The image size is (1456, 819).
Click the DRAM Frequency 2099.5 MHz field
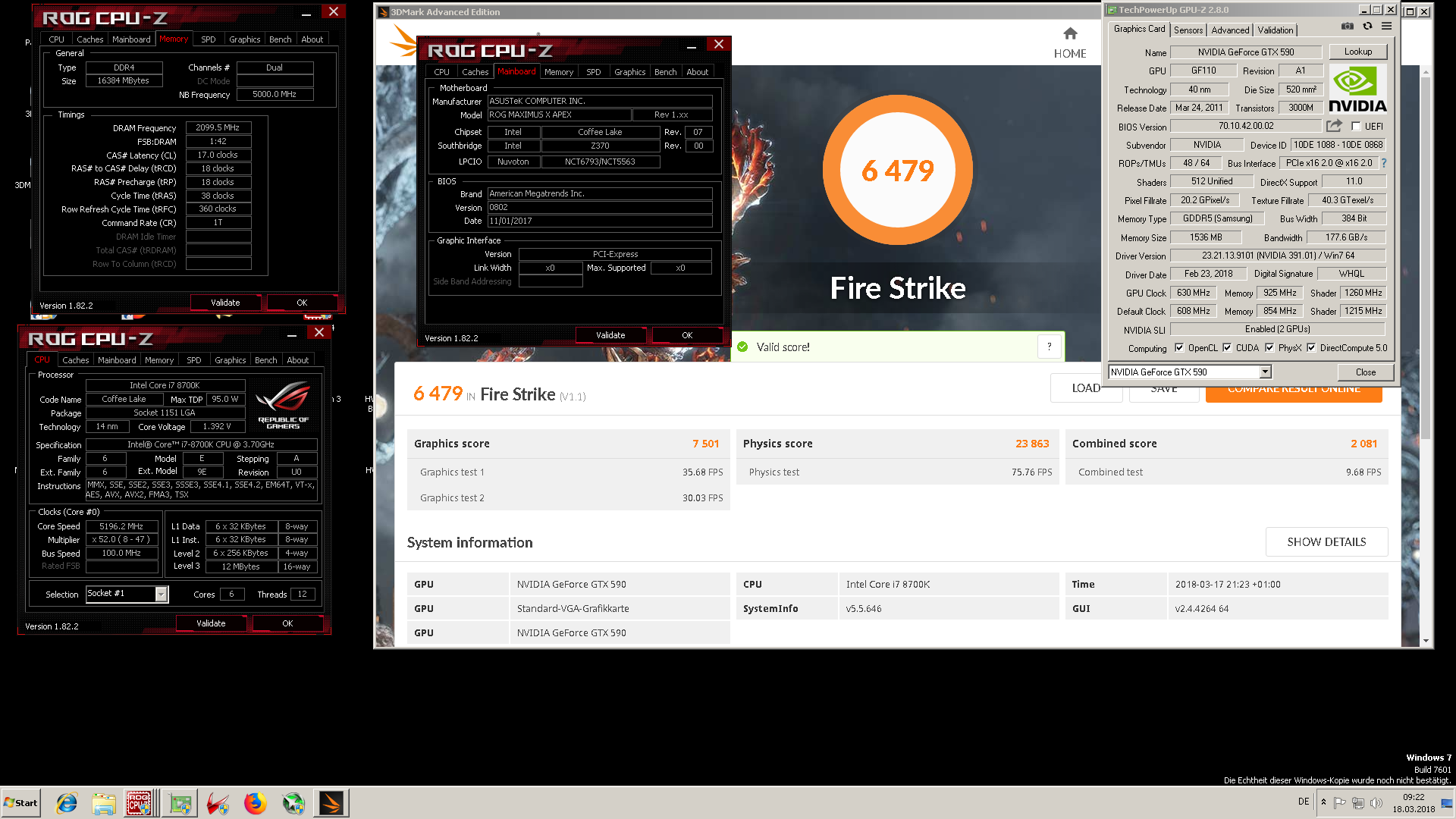click(218, 127)
